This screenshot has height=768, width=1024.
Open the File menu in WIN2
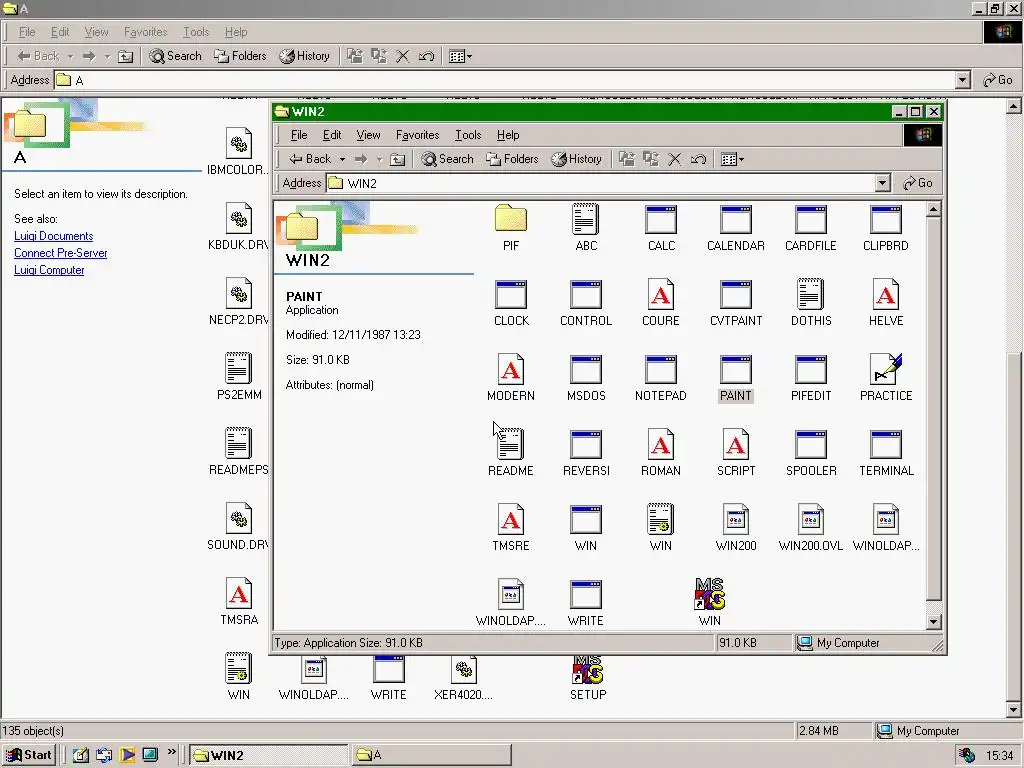pyautogui.click(x=299, y=135)
